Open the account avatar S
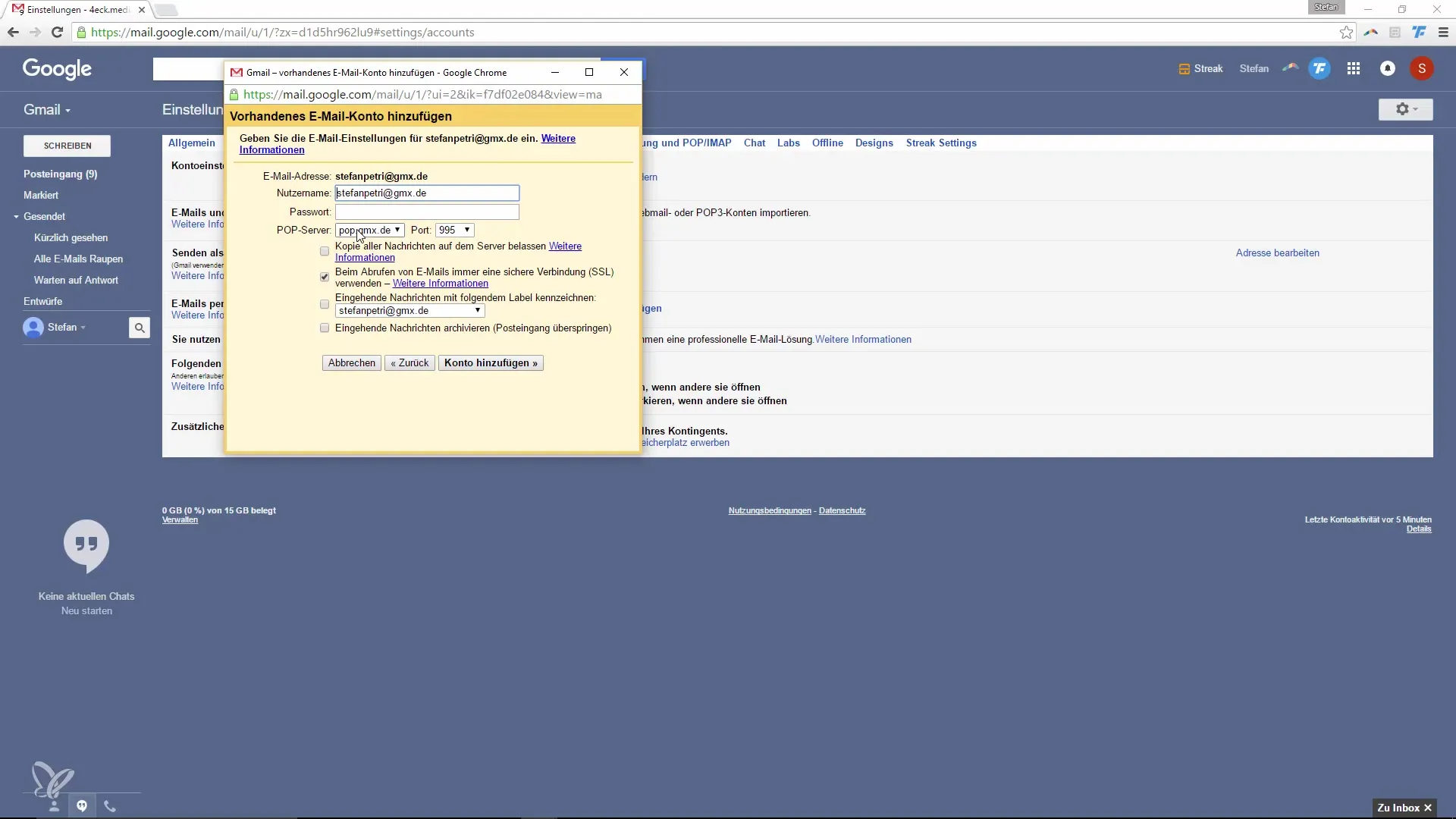Image resolution: width=1456 pixels, height=819 pixels. point(1422,68)
